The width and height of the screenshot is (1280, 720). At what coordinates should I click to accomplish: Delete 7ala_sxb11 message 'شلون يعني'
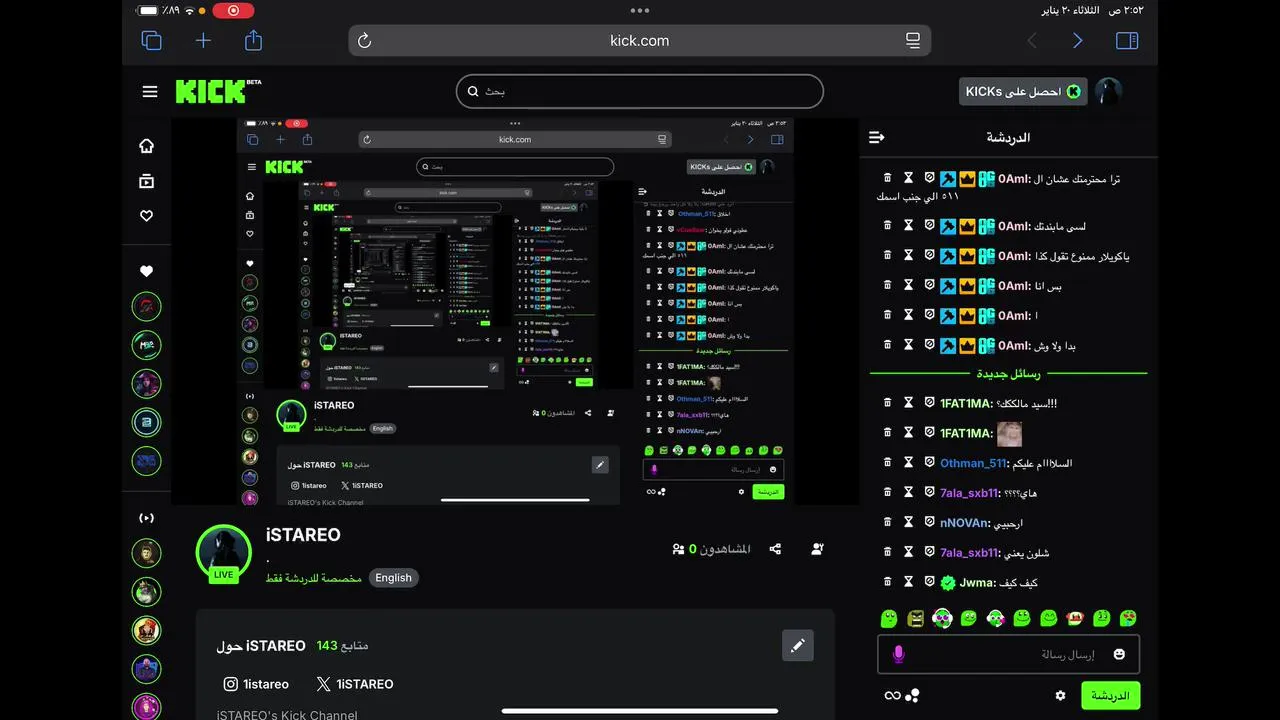tap(887, 552)
